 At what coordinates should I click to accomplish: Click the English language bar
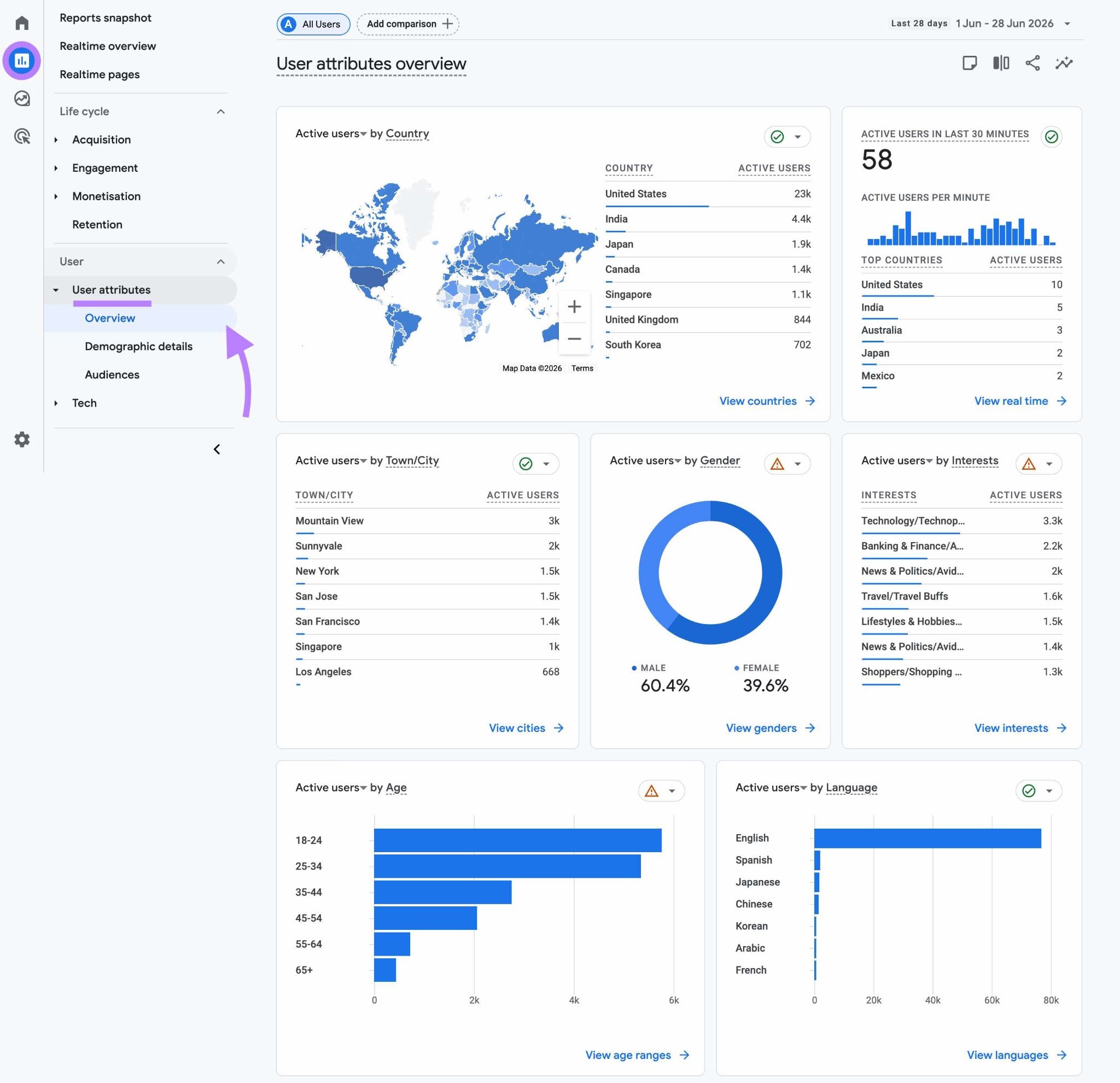[927, 839]
